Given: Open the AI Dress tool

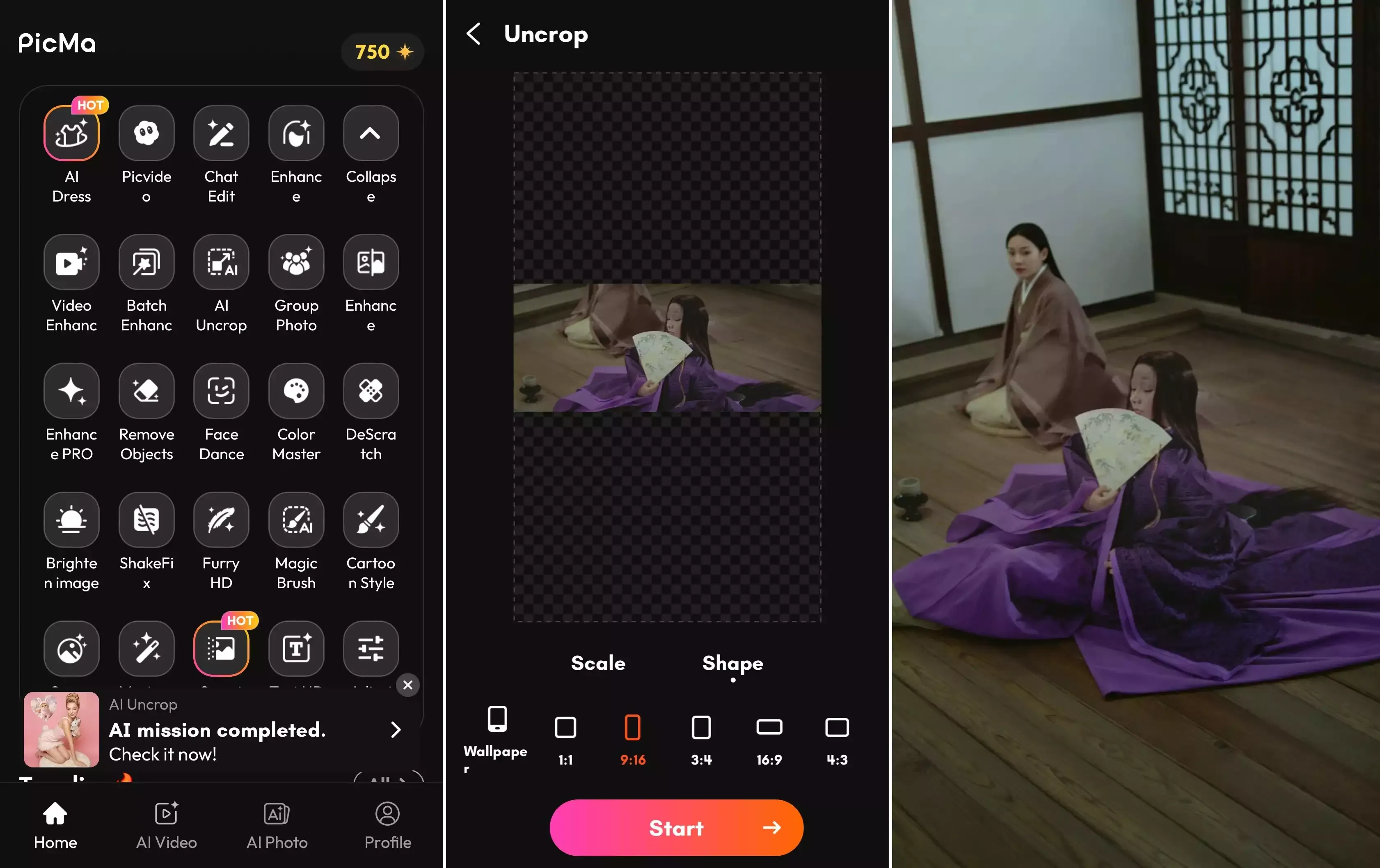Looking at the screenshot, I should coord(72,133).
